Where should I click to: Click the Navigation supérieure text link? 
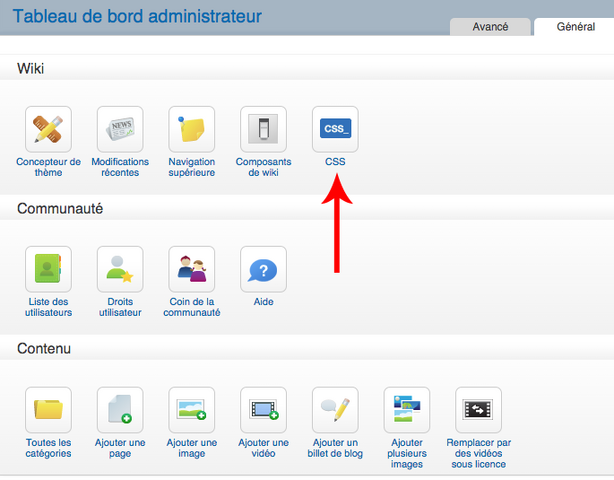(x=191, y=167)
